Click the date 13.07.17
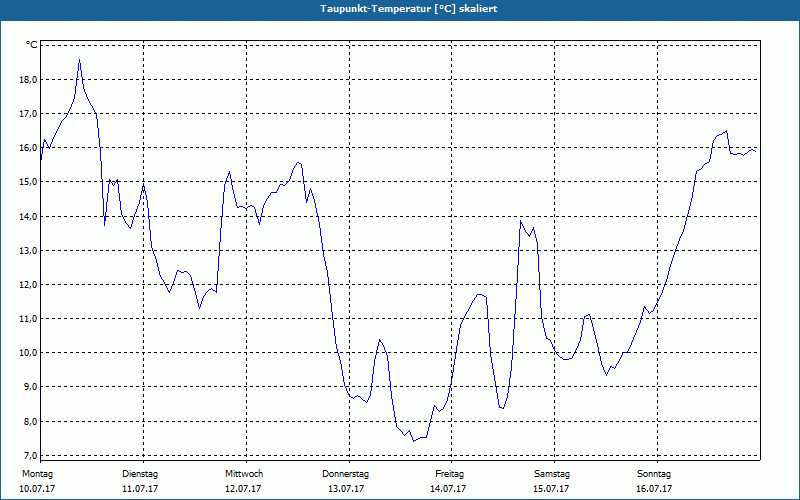 pos(346,489)
